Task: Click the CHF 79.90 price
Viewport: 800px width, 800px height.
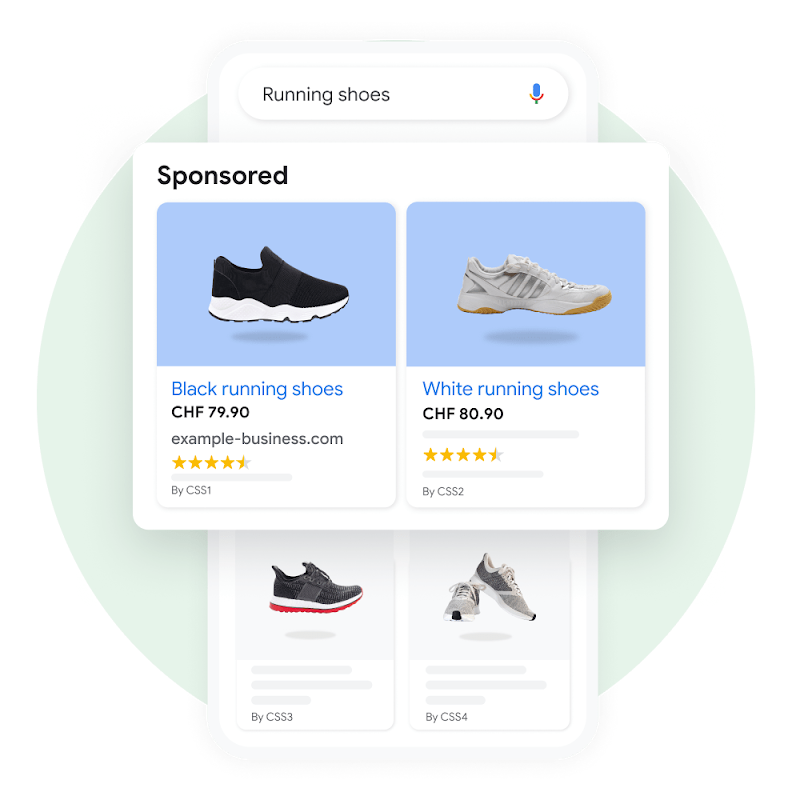Action: coord(210,412)
